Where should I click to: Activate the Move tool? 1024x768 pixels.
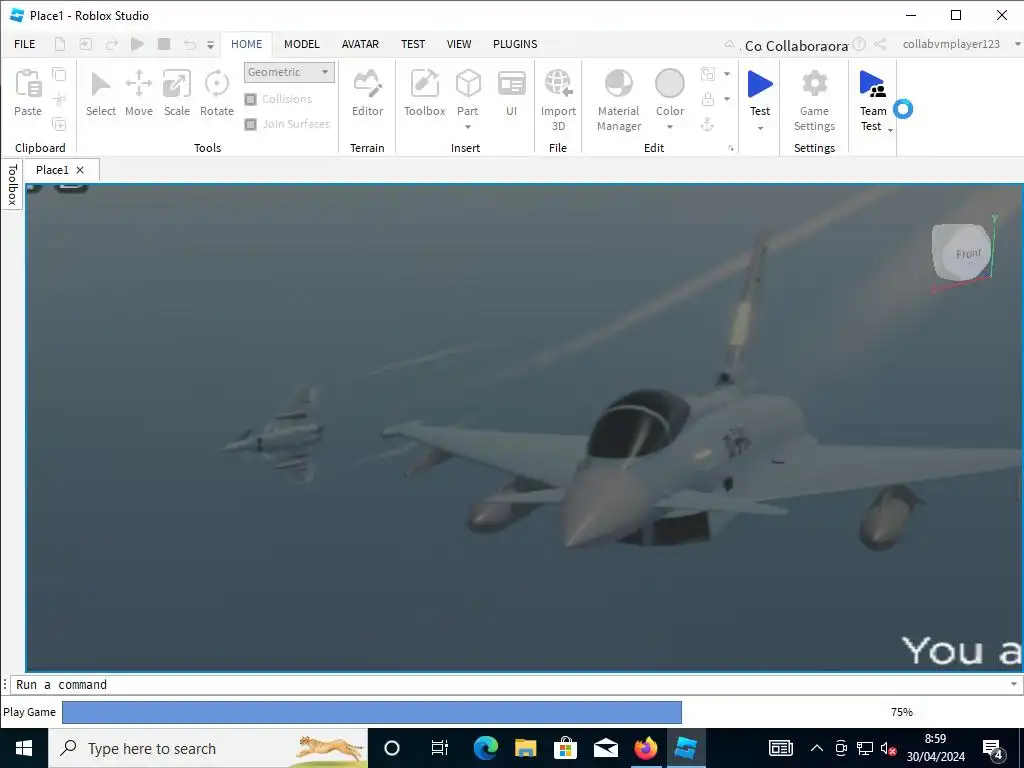(x=138, y=93)
